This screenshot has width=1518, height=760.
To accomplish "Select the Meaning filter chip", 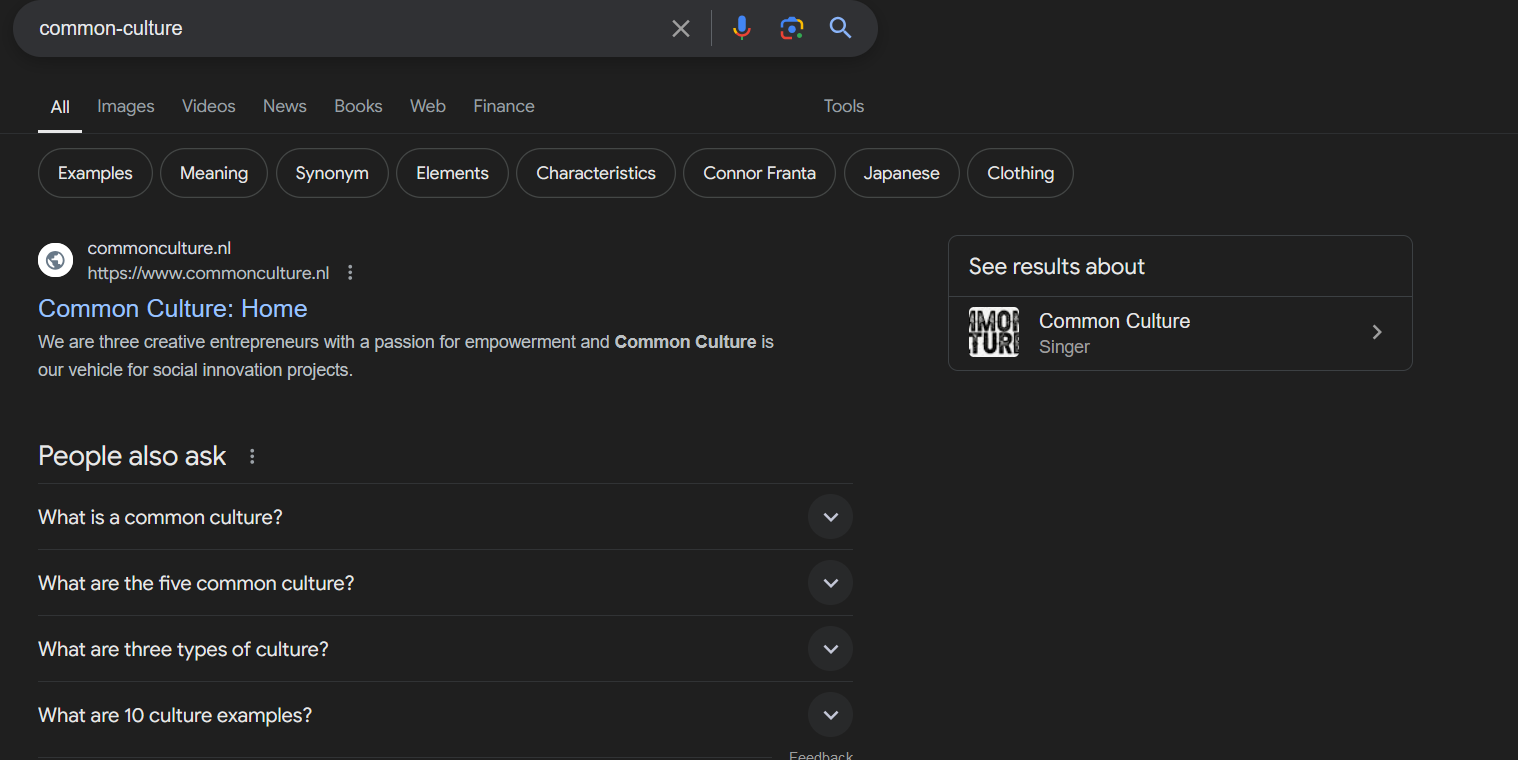I will pos(214,173).
